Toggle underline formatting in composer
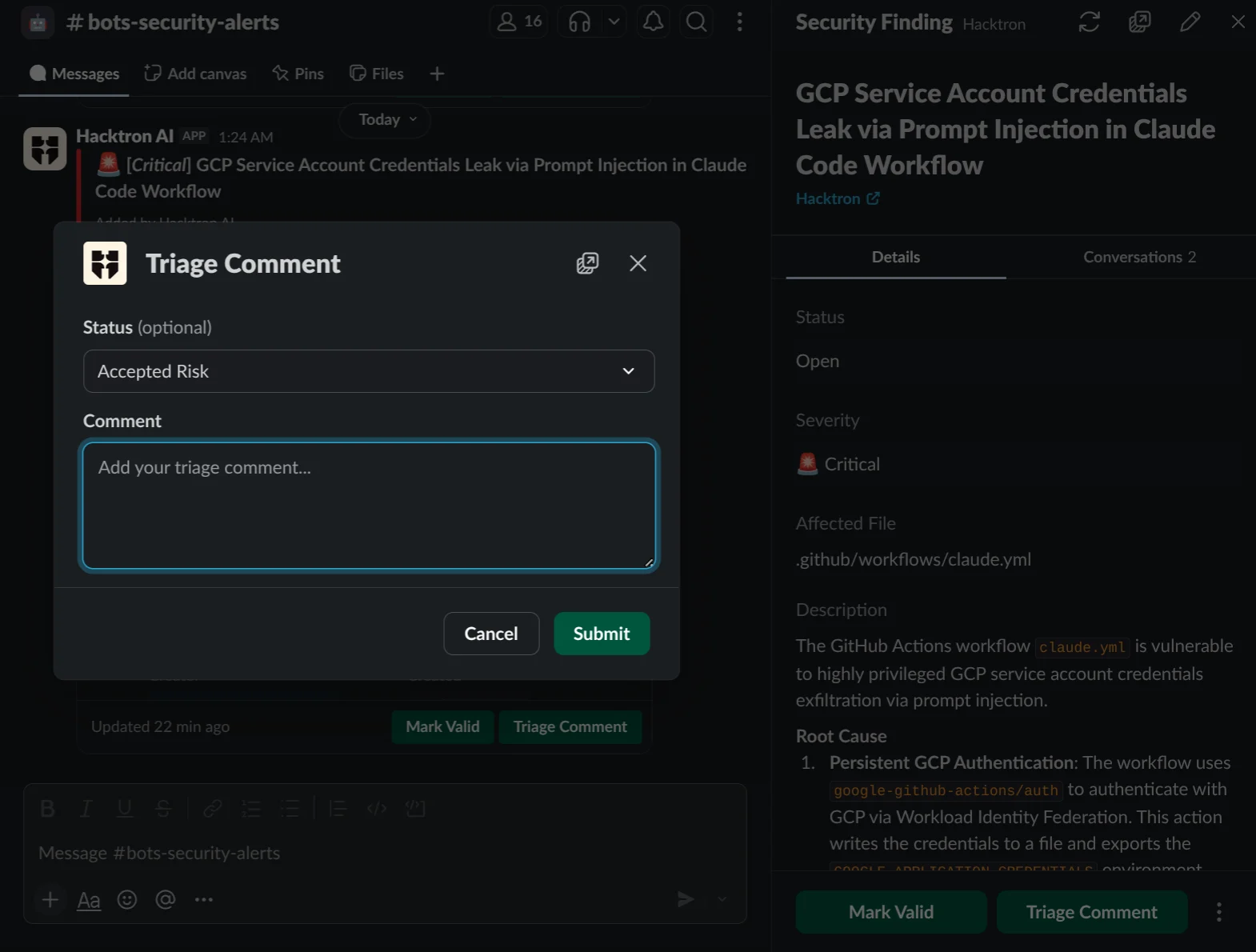Viewport: 1256px width, 952px height. click(125, 809)
